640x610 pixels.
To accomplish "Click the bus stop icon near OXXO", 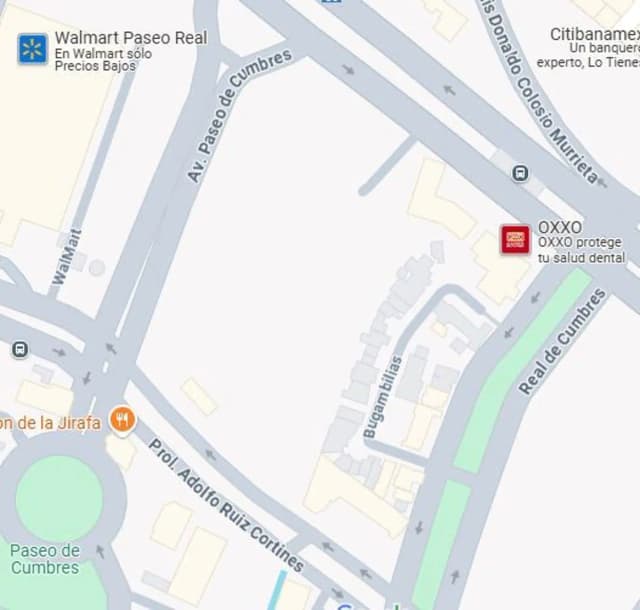I will tap(520, 174).
